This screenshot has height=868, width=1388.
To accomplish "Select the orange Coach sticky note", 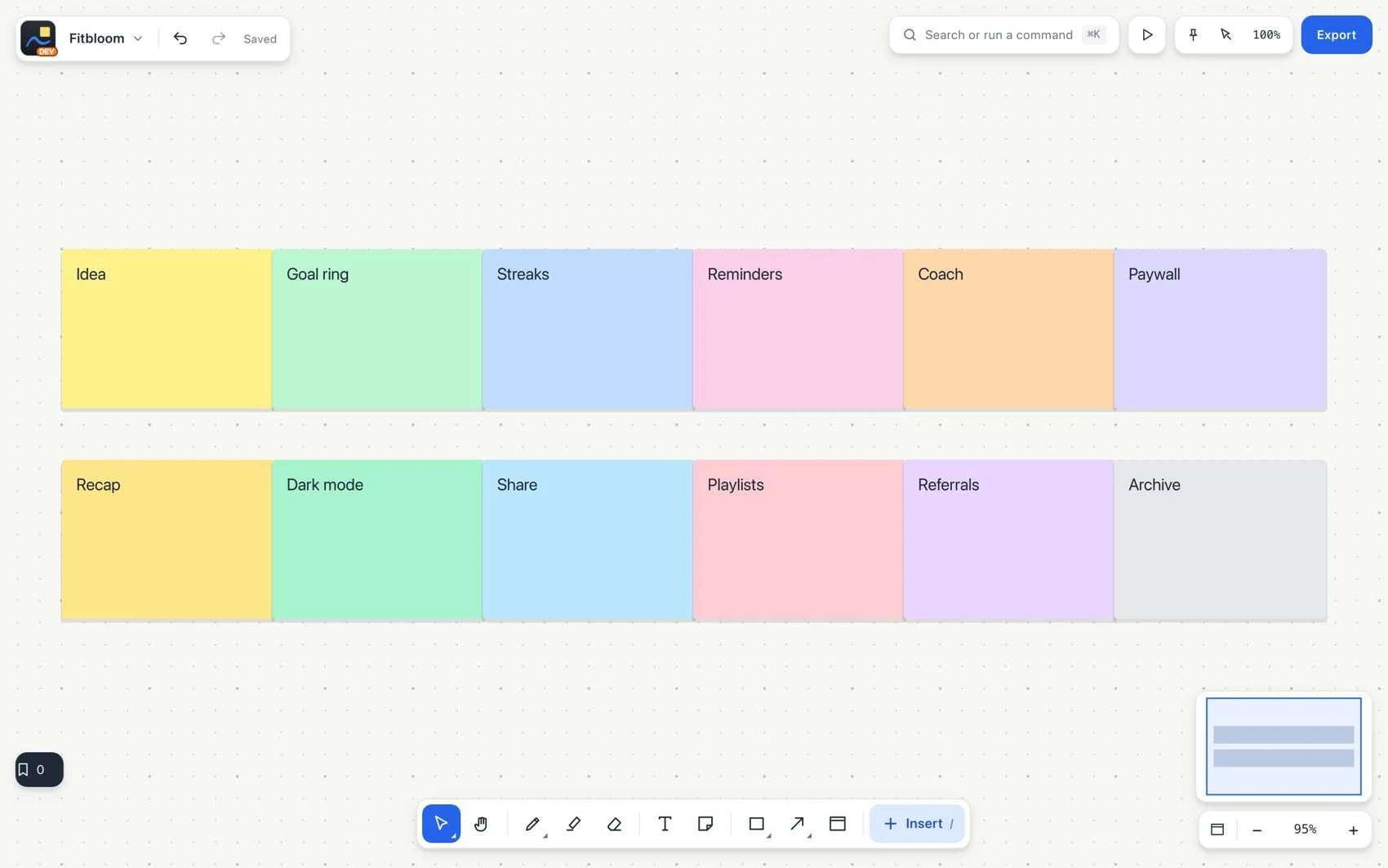I will click(1008, 329).
